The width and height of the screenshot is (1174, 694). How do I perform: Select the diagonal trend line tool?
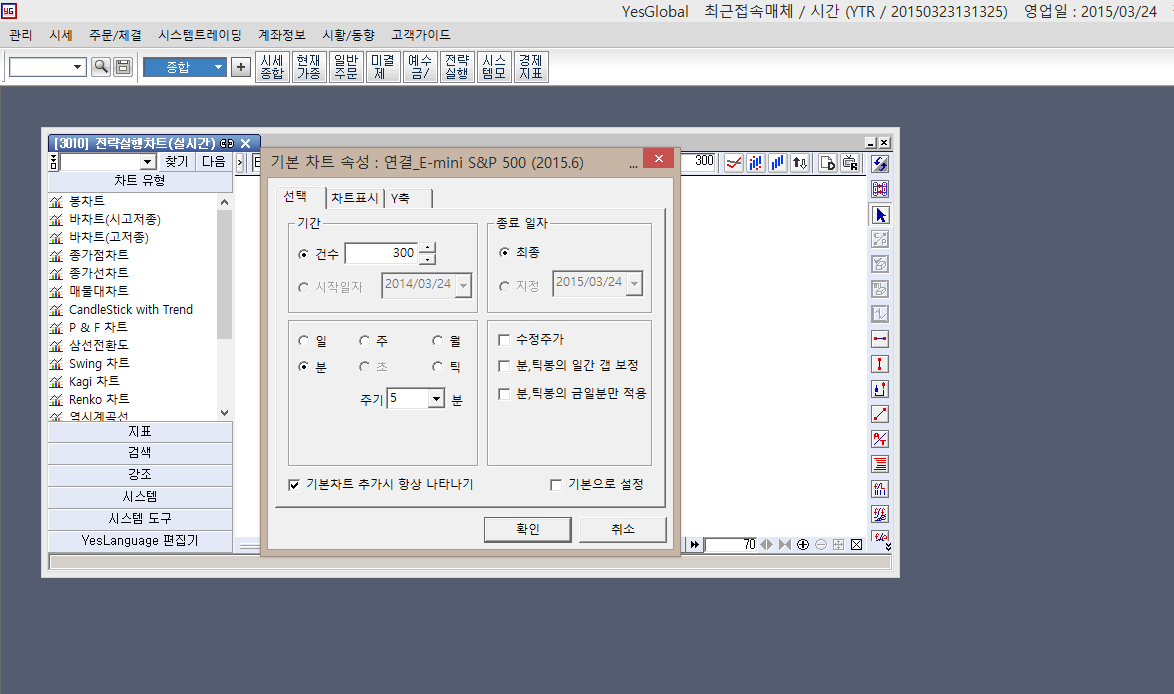click(880, 414)
